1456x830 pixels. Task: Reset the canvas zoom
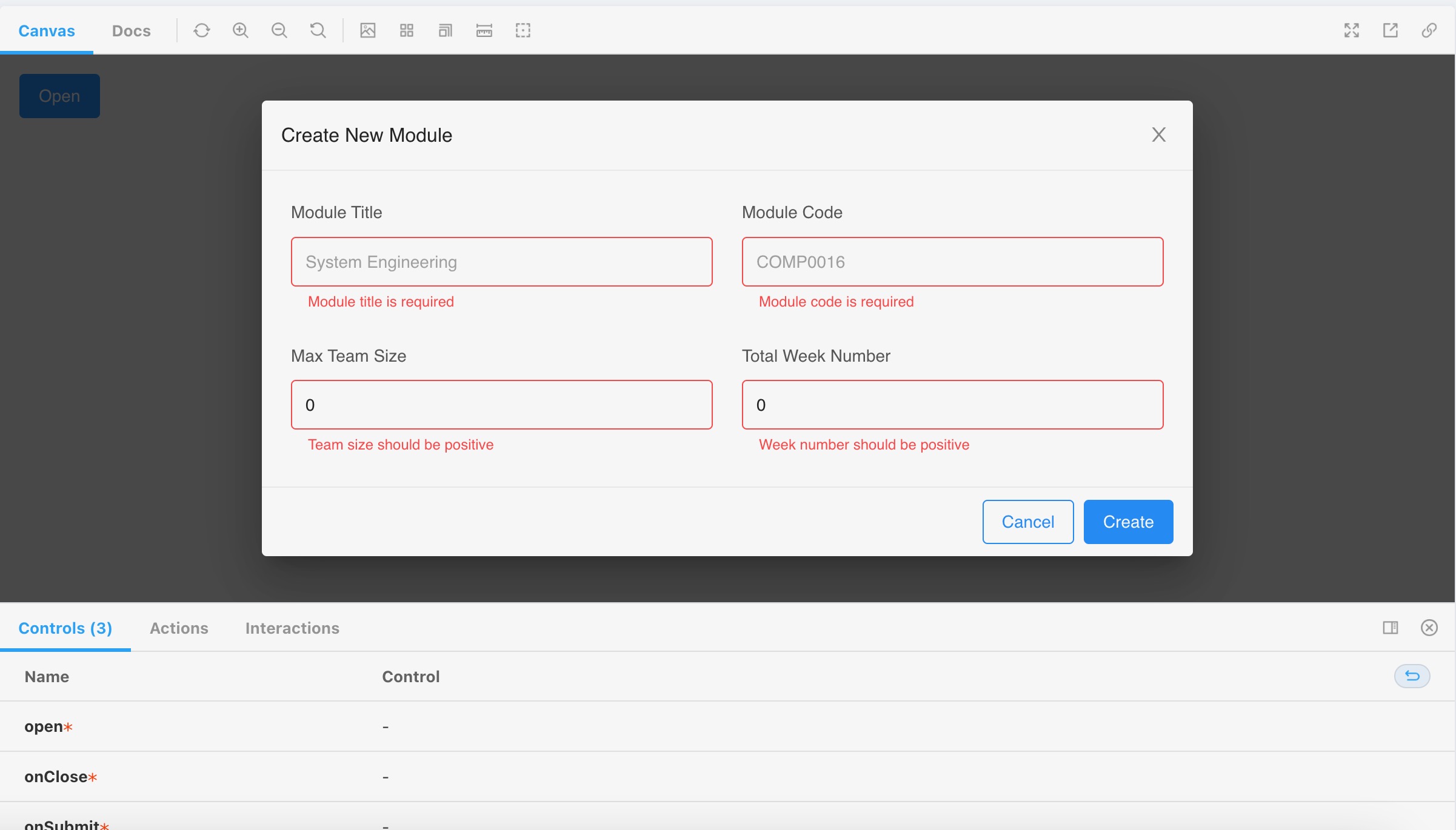click(318, 30)
